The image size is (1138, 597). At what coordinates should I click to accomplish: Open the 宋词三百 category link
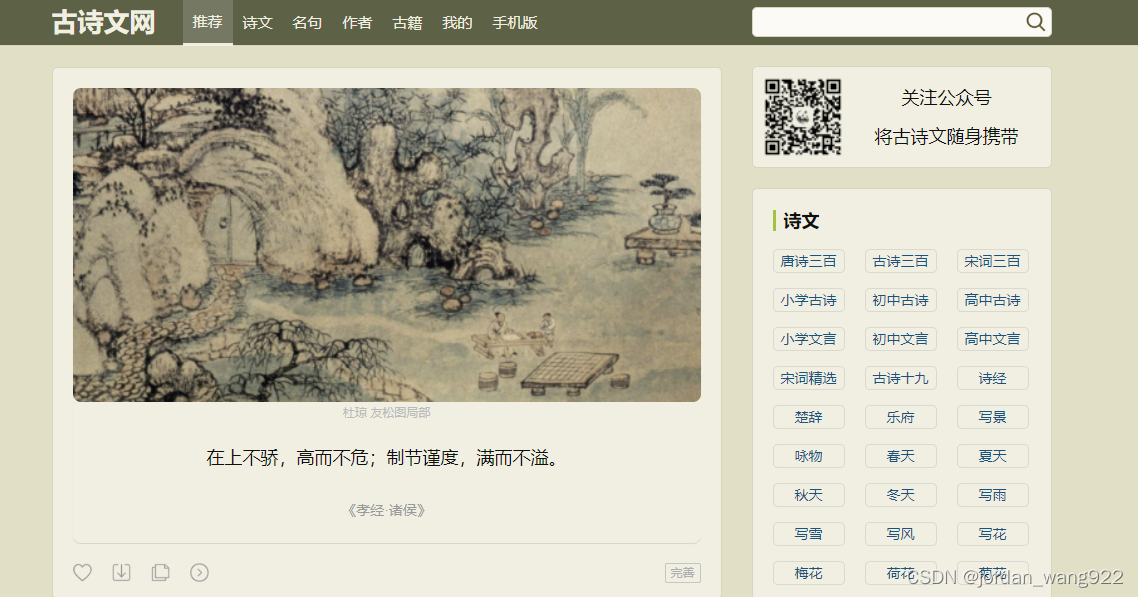pos(992,261)
